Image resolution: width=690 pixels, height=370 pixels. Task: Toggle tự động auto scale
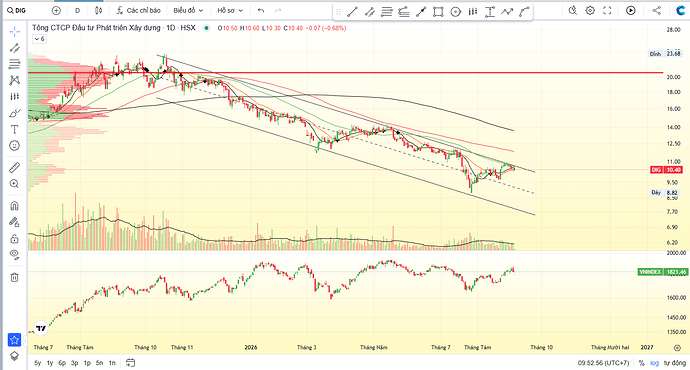point(675,363)
